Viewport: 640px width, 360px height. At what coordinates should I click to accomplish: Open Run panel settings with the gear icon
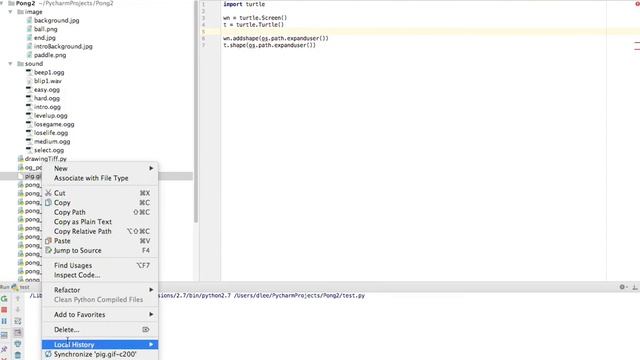pyautogui.click(x=622, y=287)
